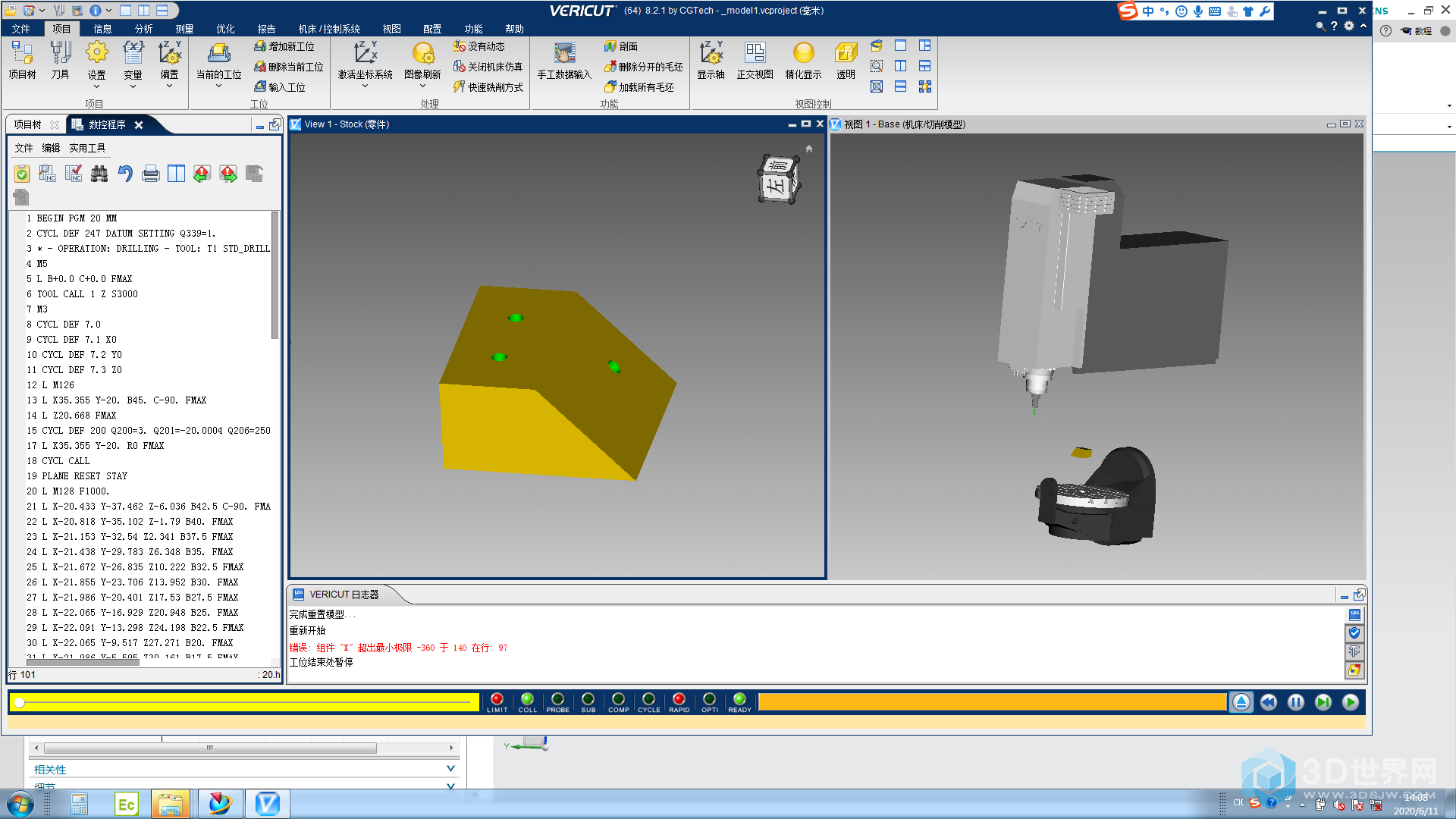Expand the 相关性 section chevron
This screenshot has height=819, width=1456.
click(450, 769)
